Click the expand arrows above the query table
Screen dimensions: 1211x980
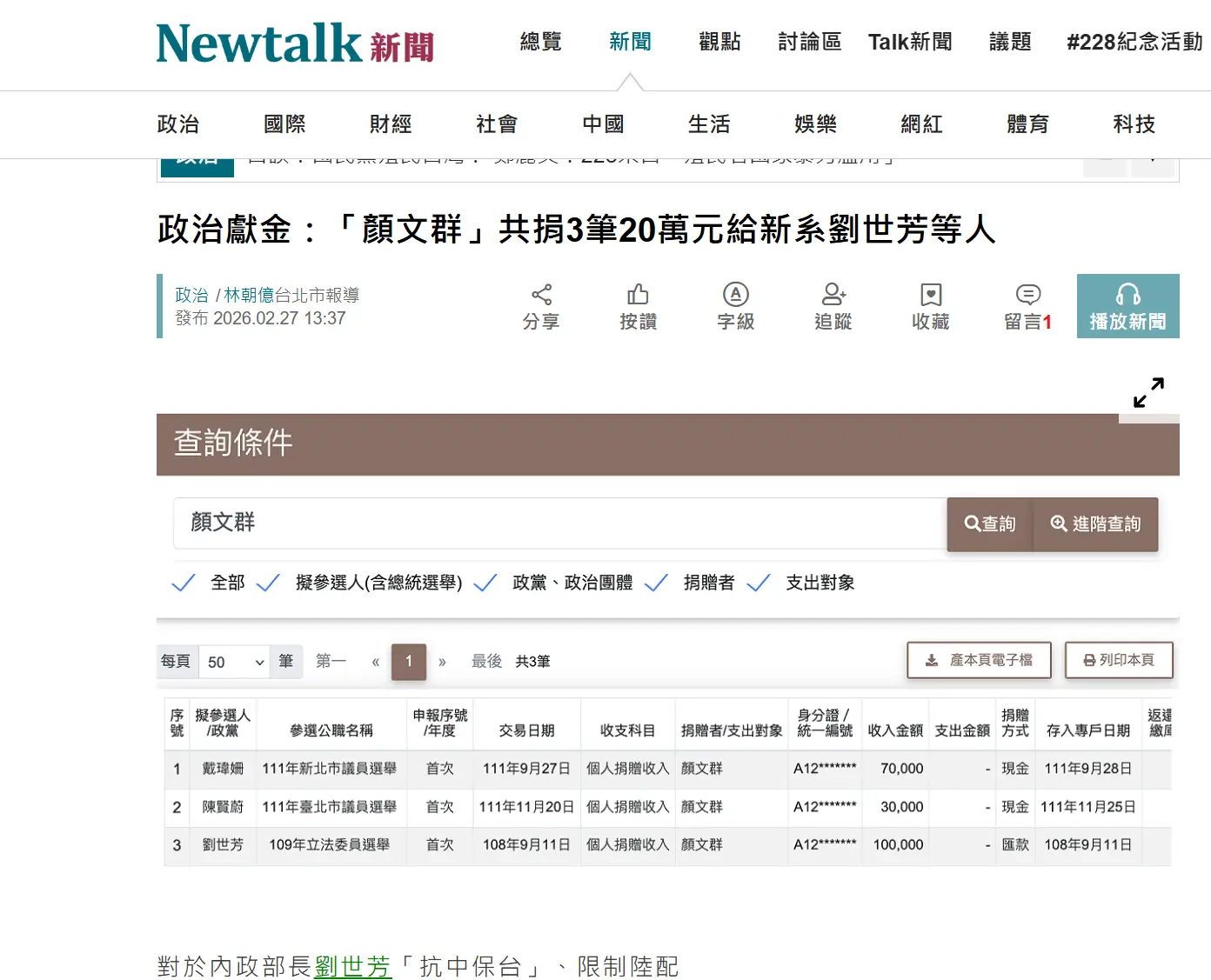1148,392
